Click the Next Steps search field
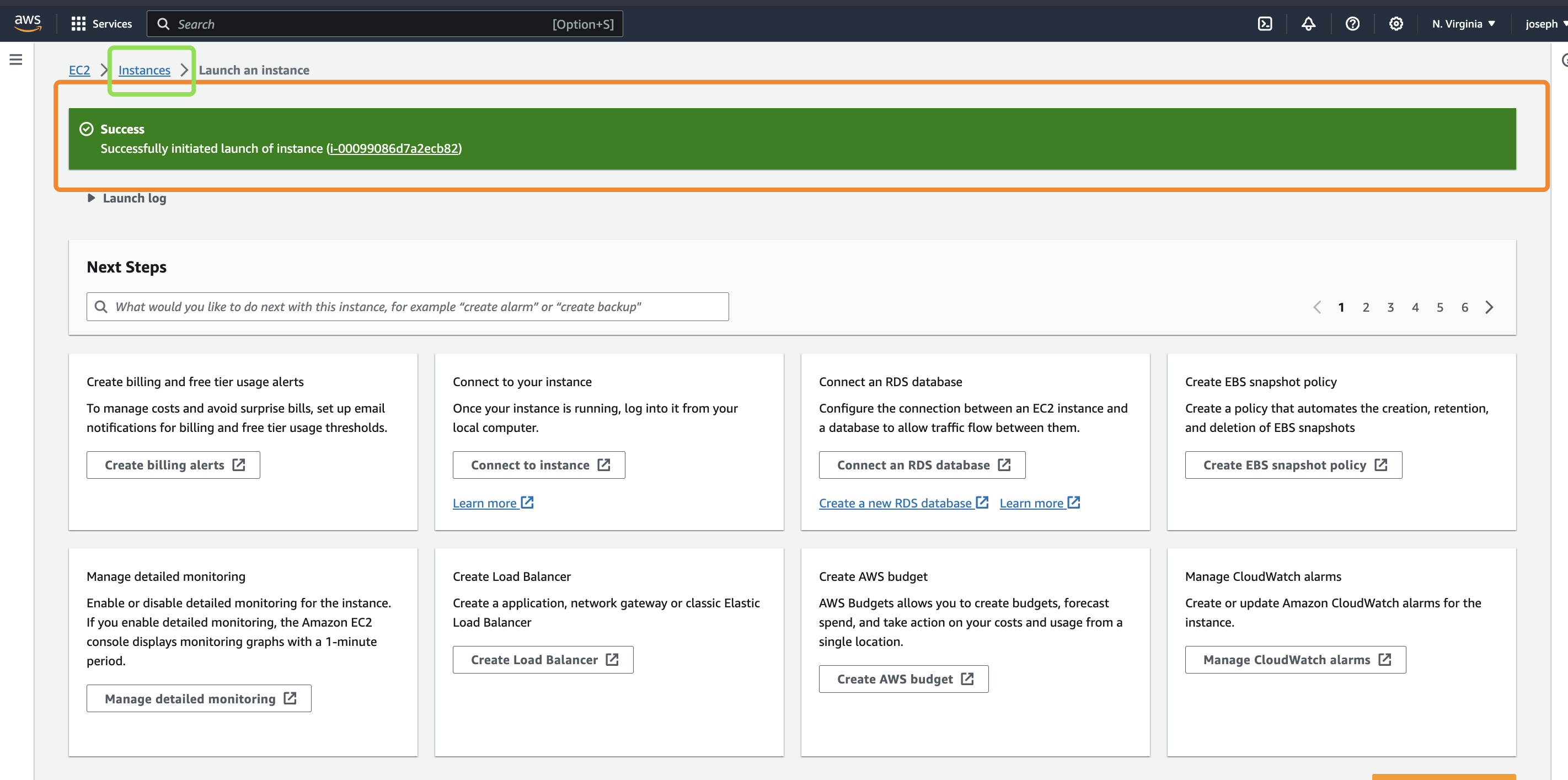Image resolution: width=1568 pixels, height=780 pixels. tap(407, 307)
